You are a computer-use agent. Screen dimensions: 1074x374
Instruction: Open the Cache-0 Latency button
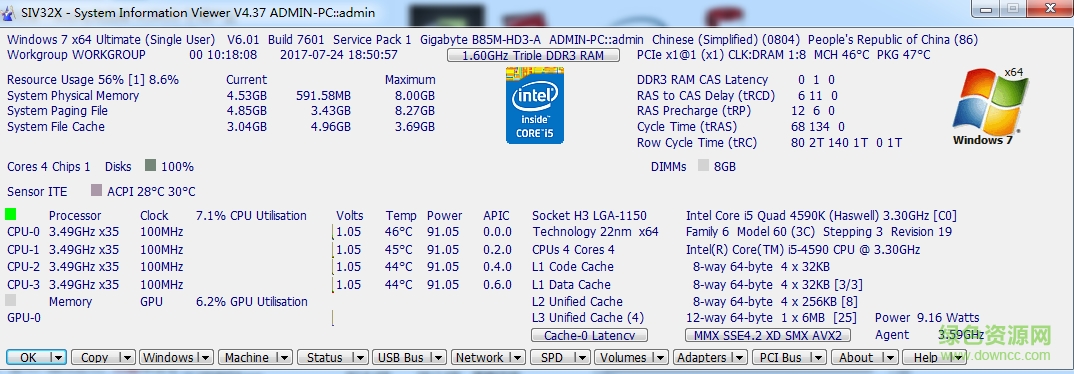pos(590,335)
